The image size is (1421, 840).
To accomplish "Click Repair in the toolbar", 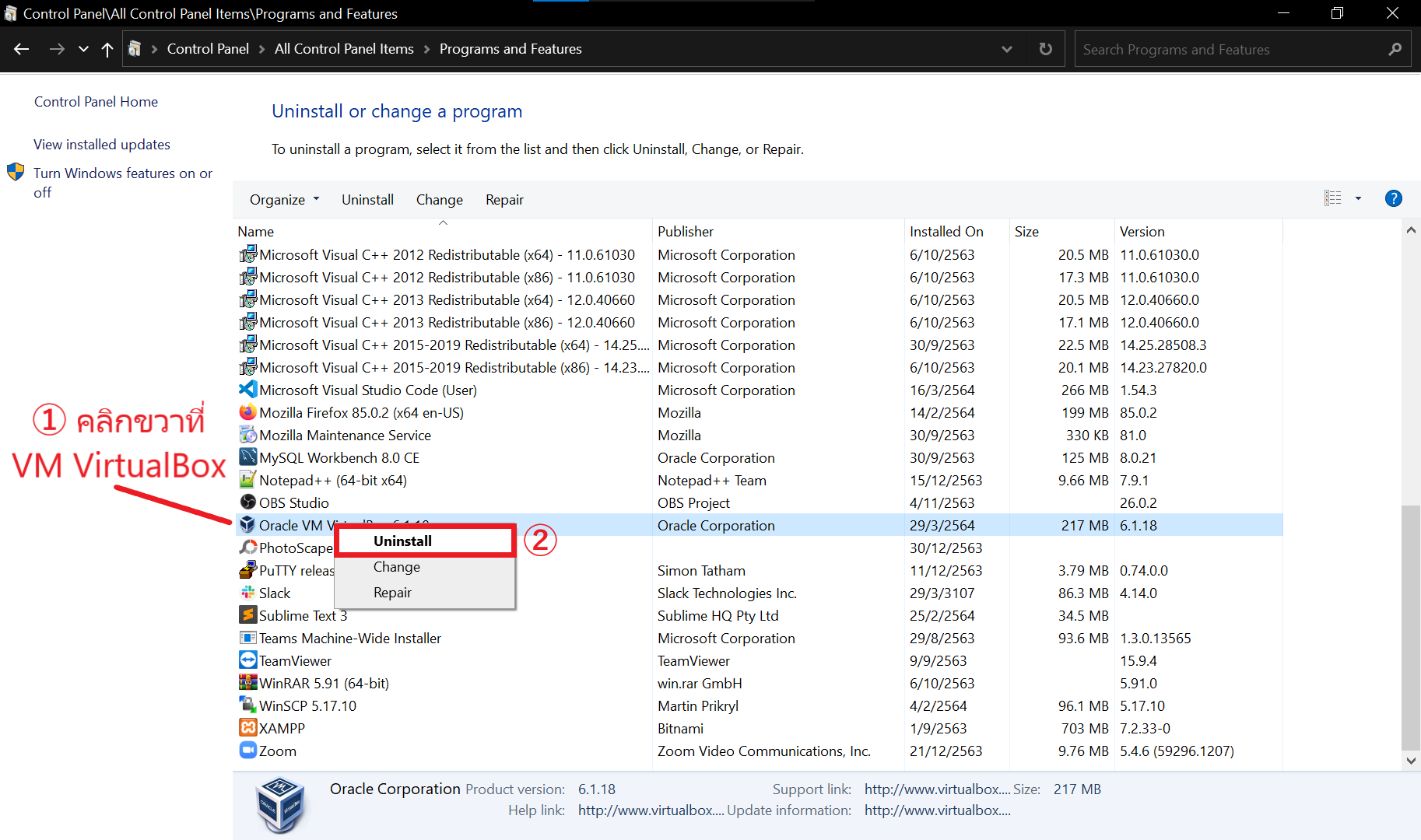I will 504,200.
